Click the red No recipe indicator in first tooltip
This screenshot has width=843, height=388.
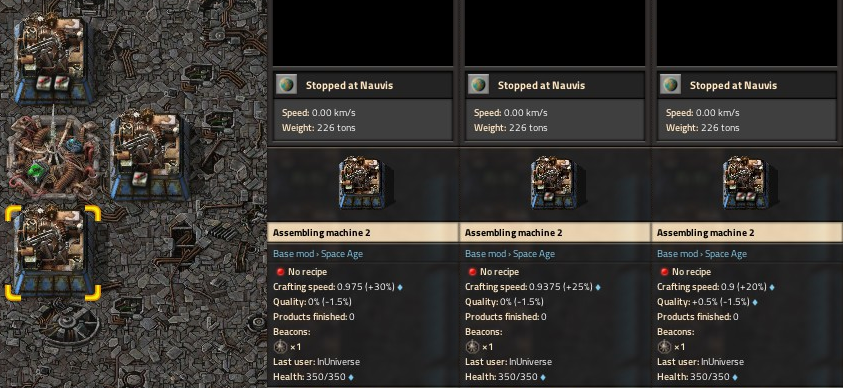(280, 272)
